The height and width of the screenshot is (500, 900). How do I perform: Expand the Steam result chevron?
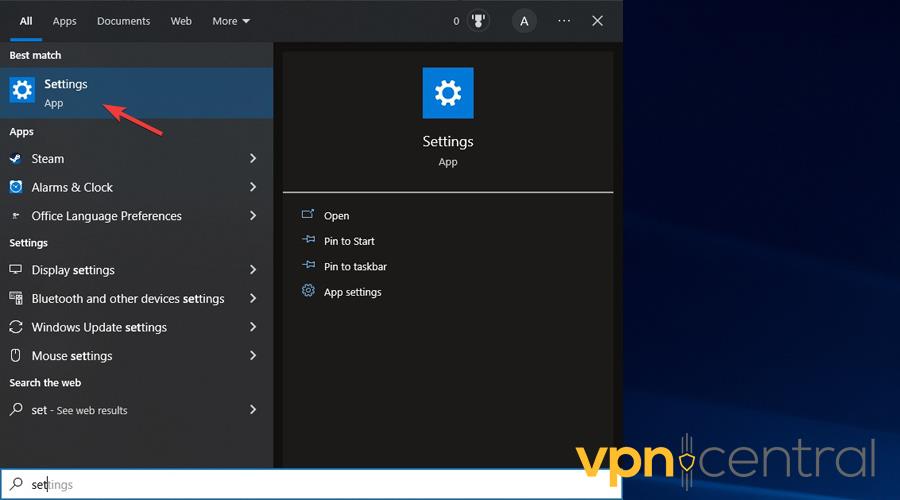(x=253, y=158)
